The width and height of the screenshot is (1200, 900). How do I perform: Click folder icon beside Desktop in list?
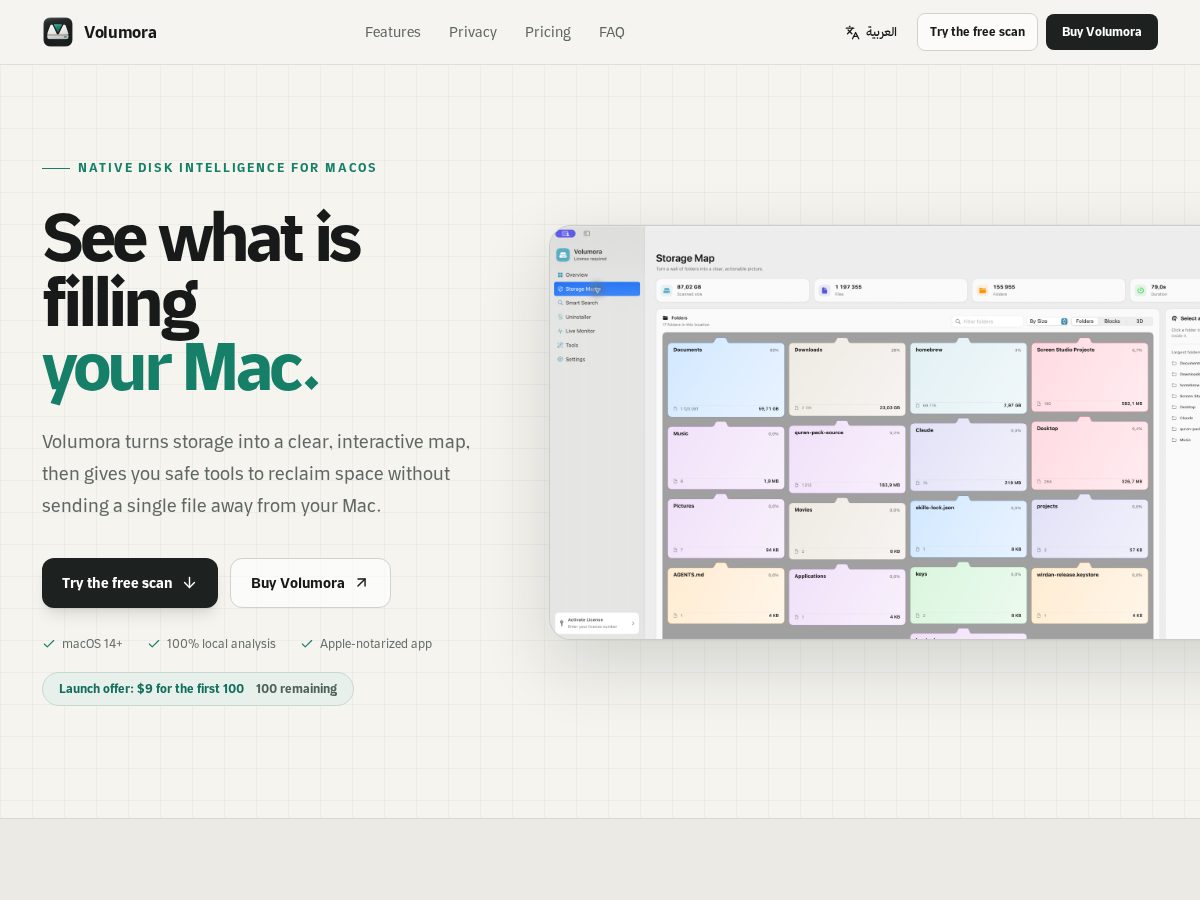pyautogui.click(x=1174, y=407)
